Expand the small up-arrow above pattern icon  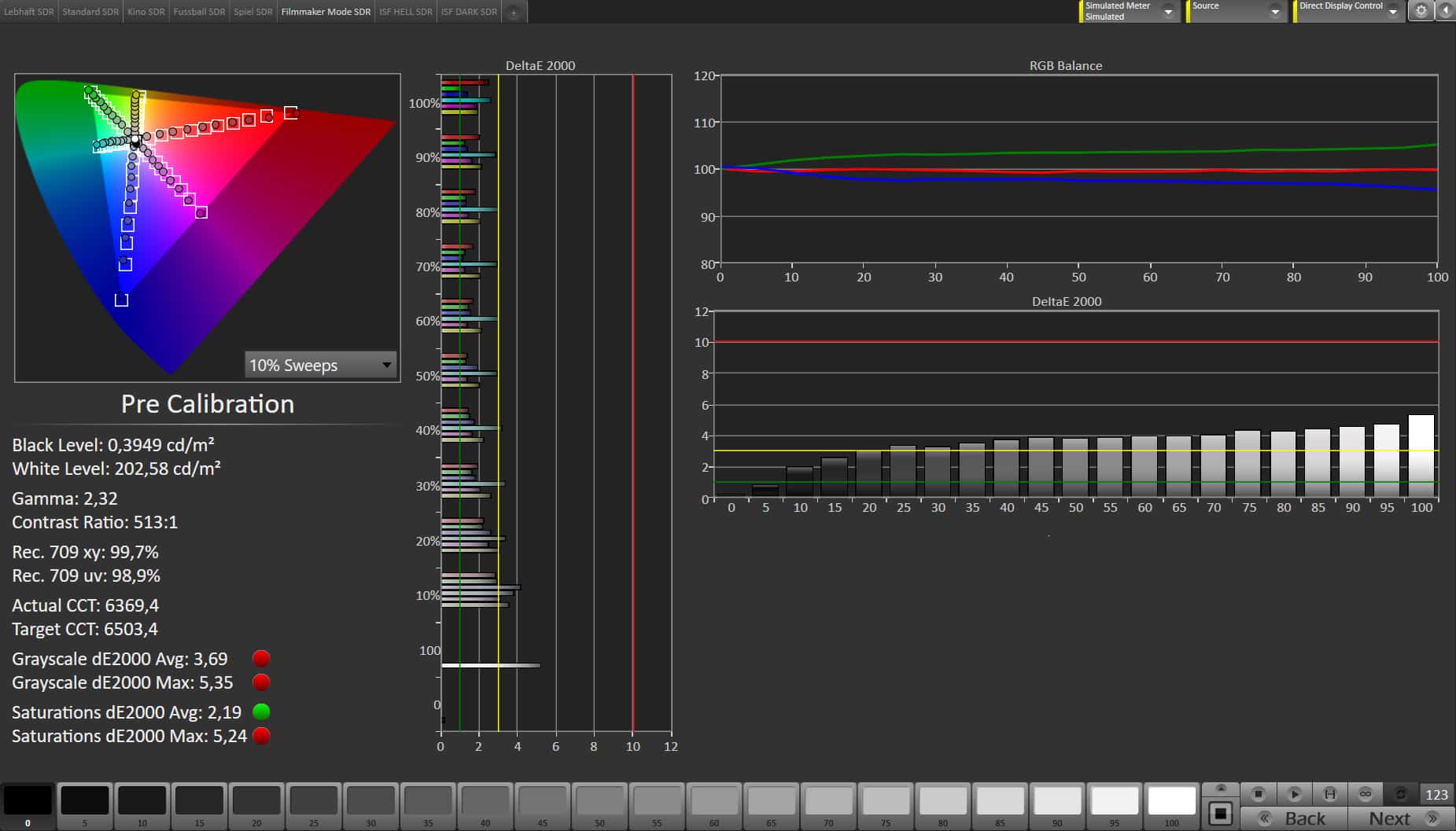[1220, 789]
